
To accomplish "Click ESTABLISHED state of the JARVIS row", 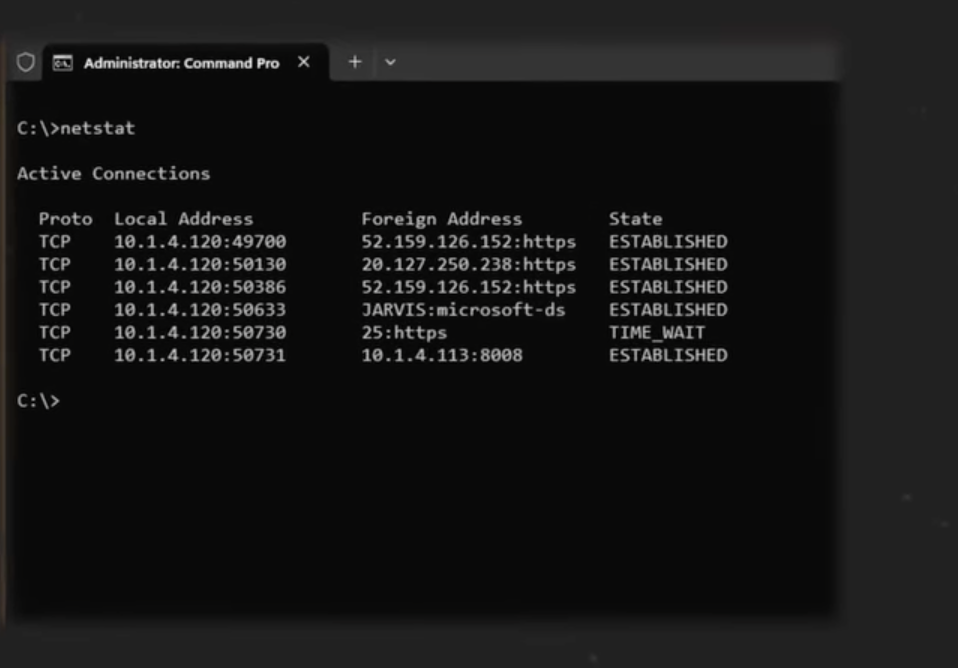I will coord(668,310).
